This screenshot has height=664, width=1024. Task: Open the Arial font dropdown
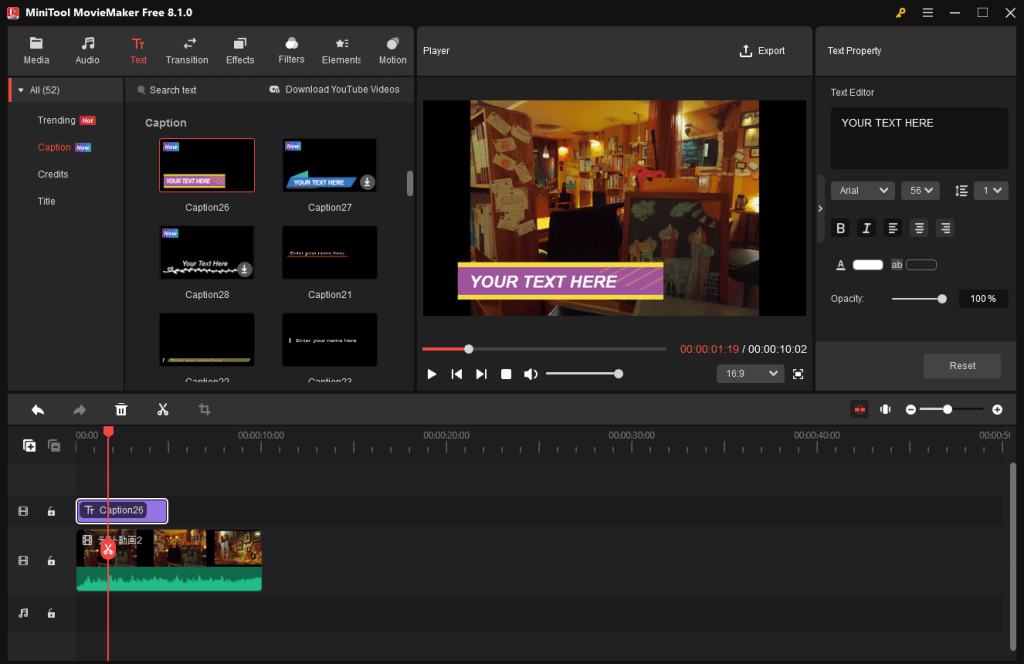pos(862,190)
